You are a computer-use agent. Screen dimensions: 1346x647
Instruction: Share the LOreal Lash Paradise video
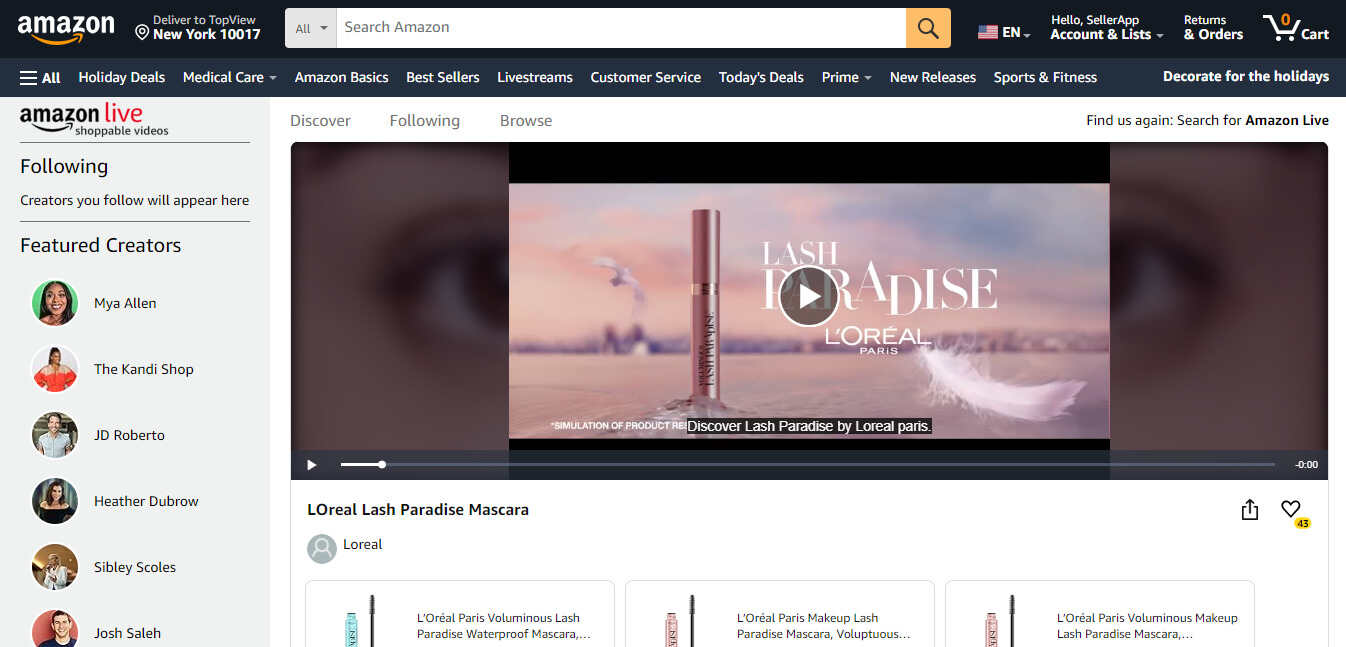(x=1249, y=509)
